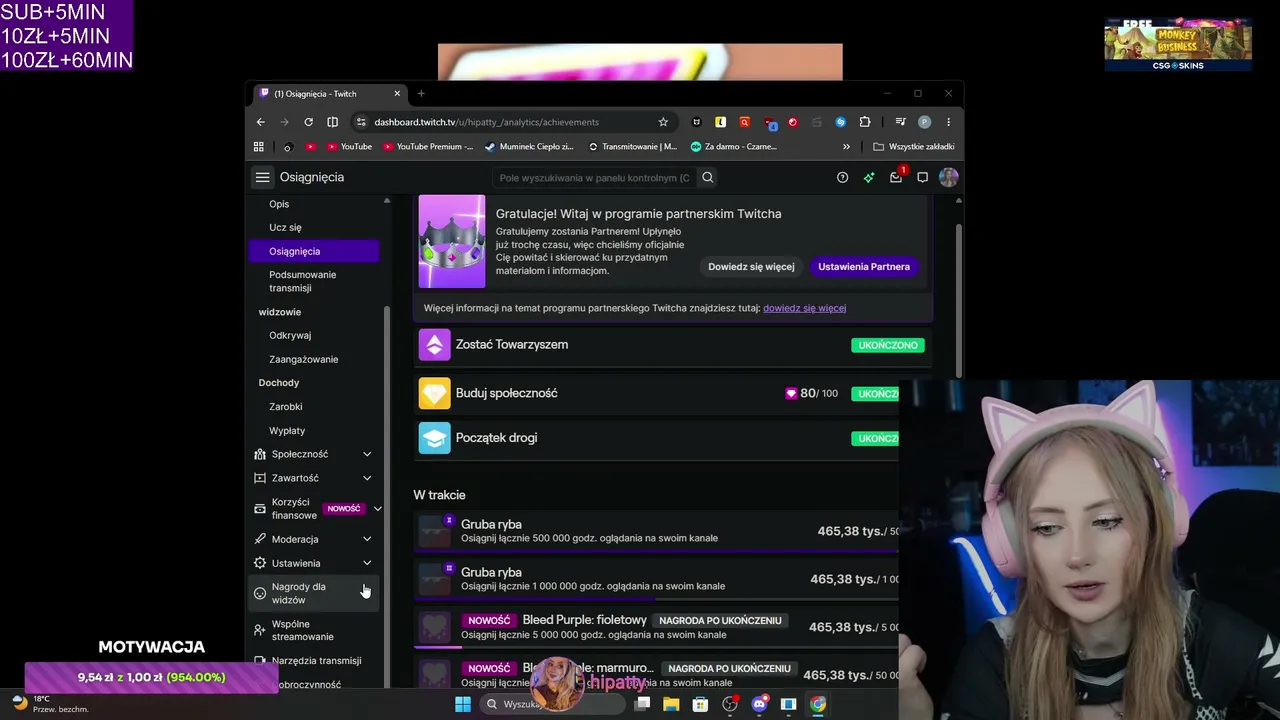Click the dashboard search magnifier icon

pos(707,177)
